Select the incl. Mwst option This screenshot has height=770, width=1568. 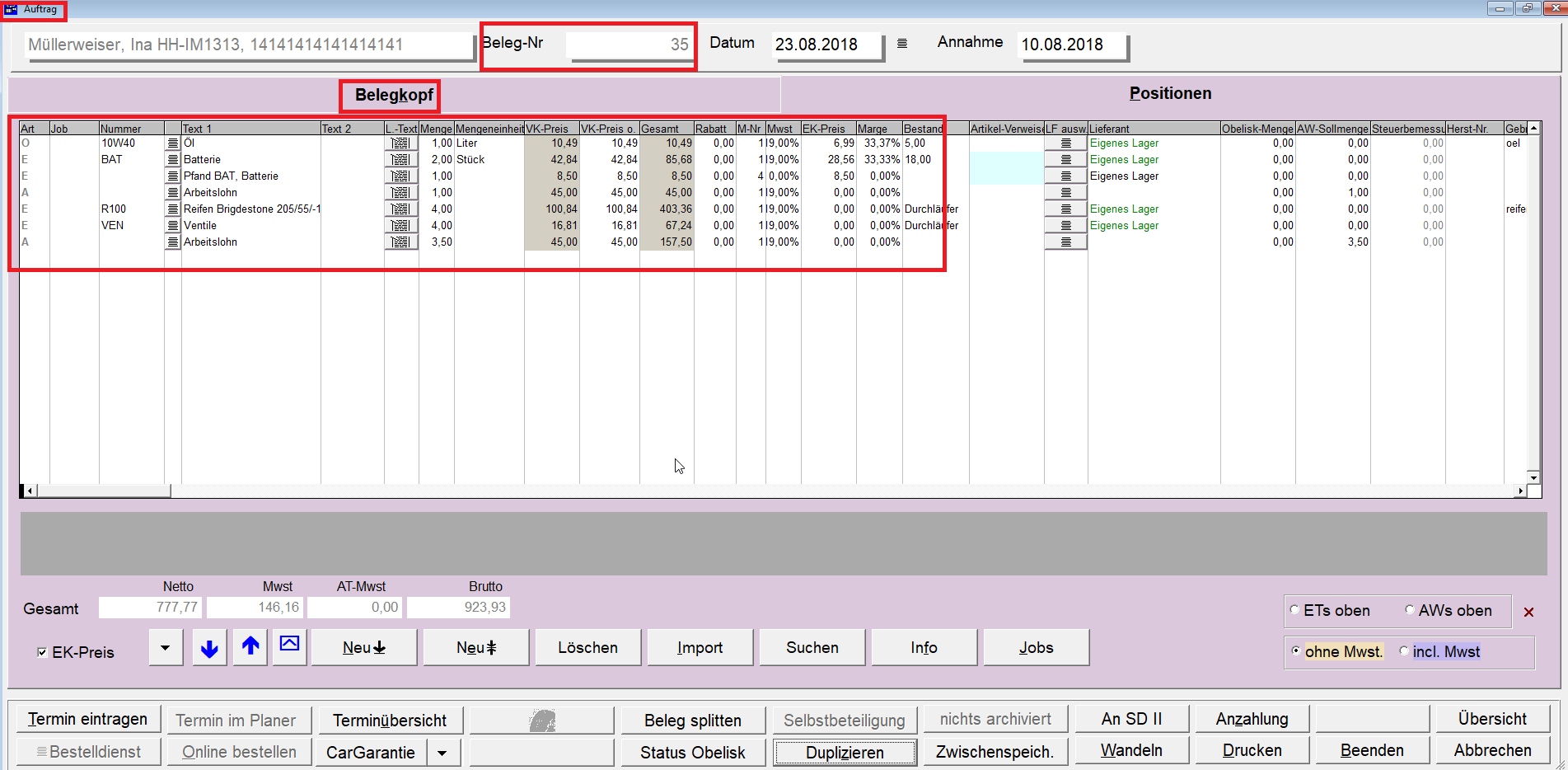coord(1404,650)
